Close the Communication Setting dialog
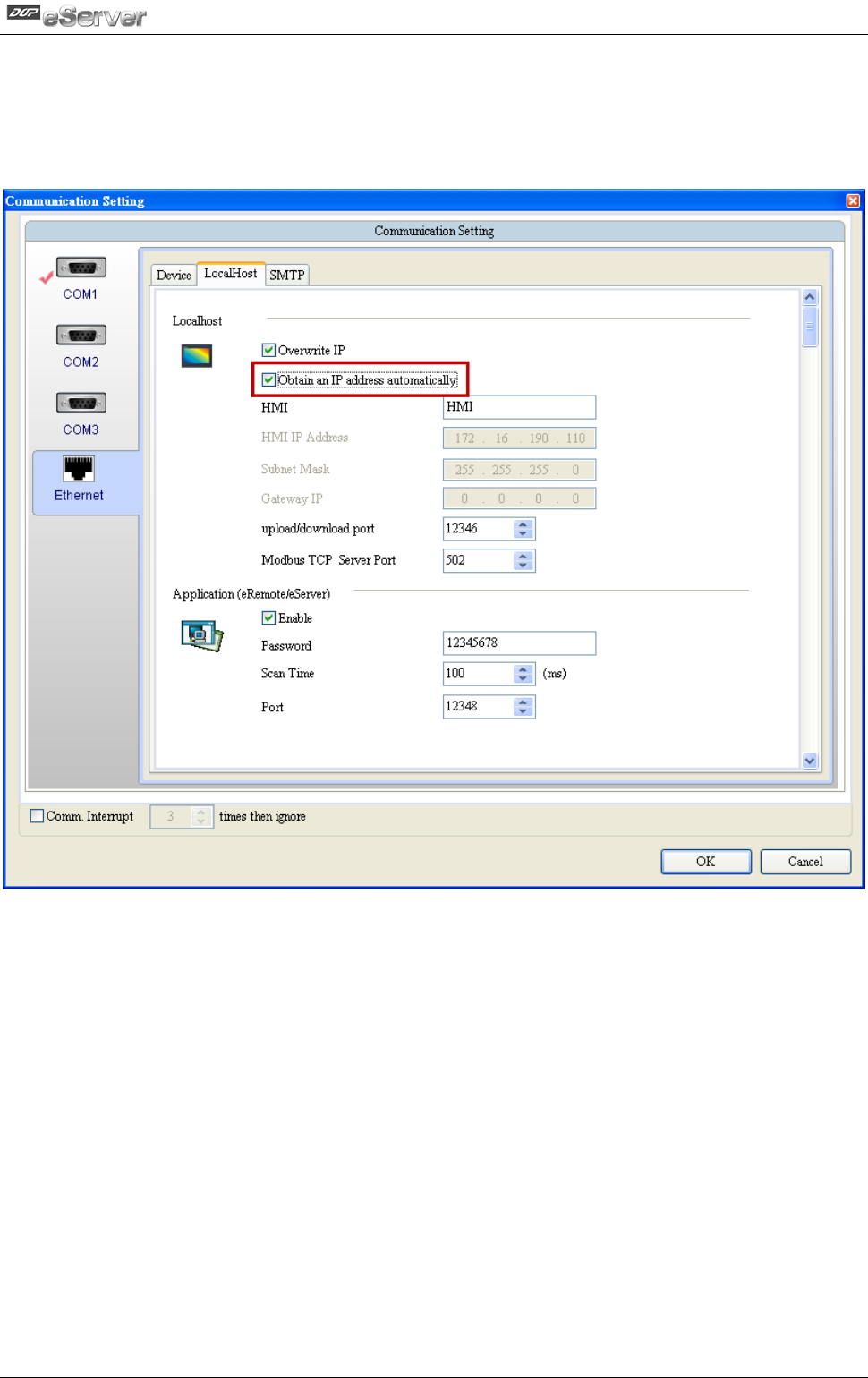Viewport: 868px width, 1378px height. (853, 201)
